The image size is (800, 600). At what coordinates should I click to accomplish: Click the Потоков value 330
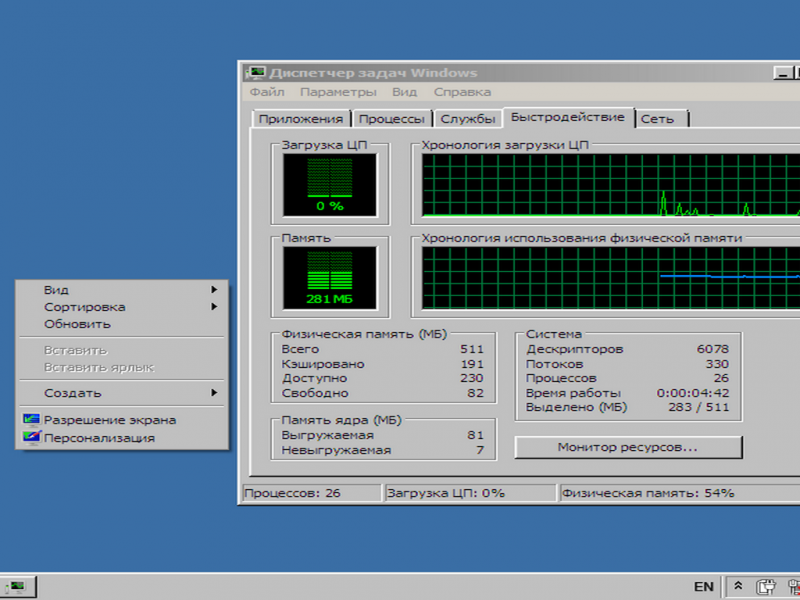[x=717, y=364]
